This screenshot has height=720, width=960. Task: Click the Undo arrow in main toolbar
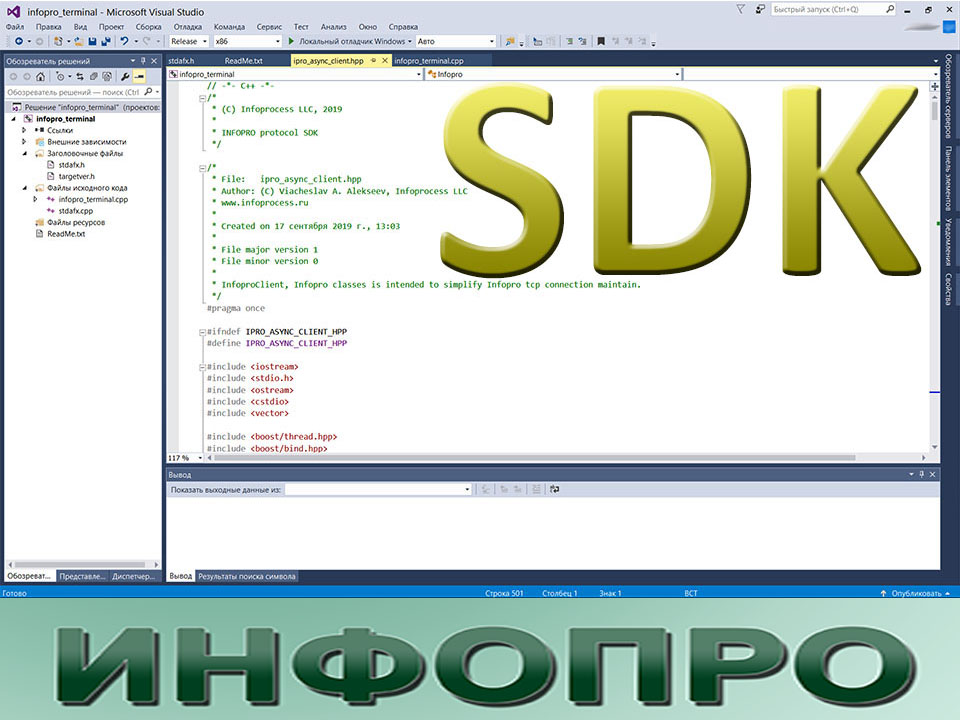tap(124, 41)
